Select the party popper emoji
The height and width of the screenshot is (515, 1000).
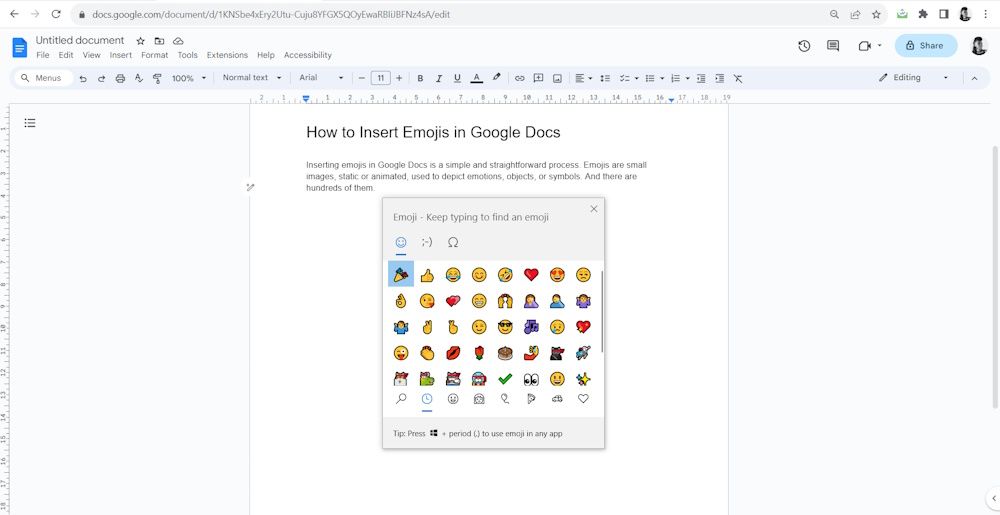tap(401, 274)
